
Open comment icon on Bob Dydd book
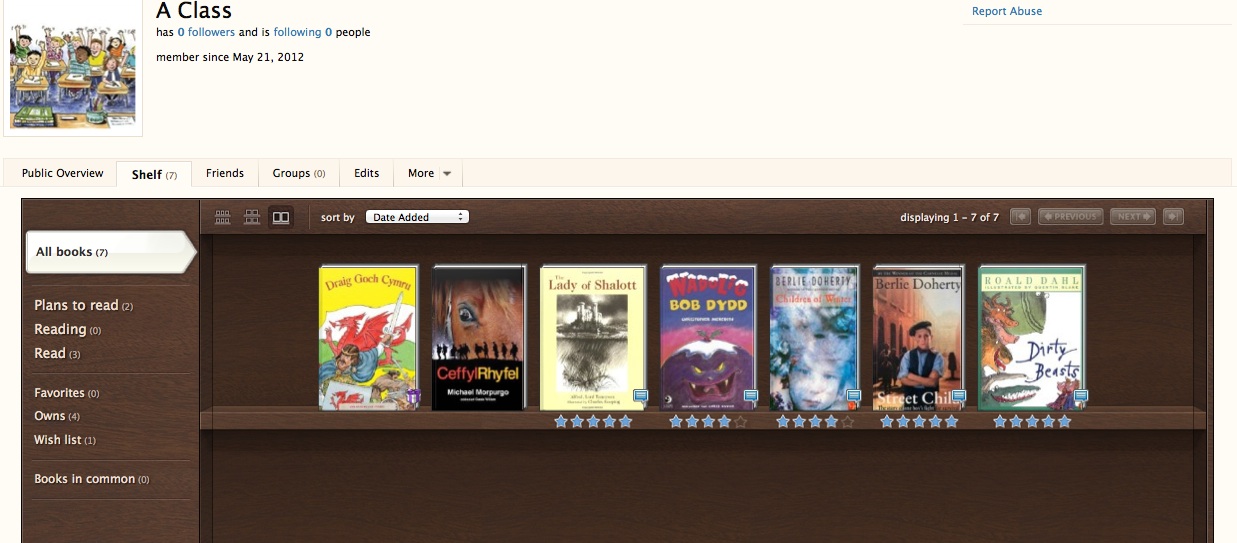tap(751, 397)
